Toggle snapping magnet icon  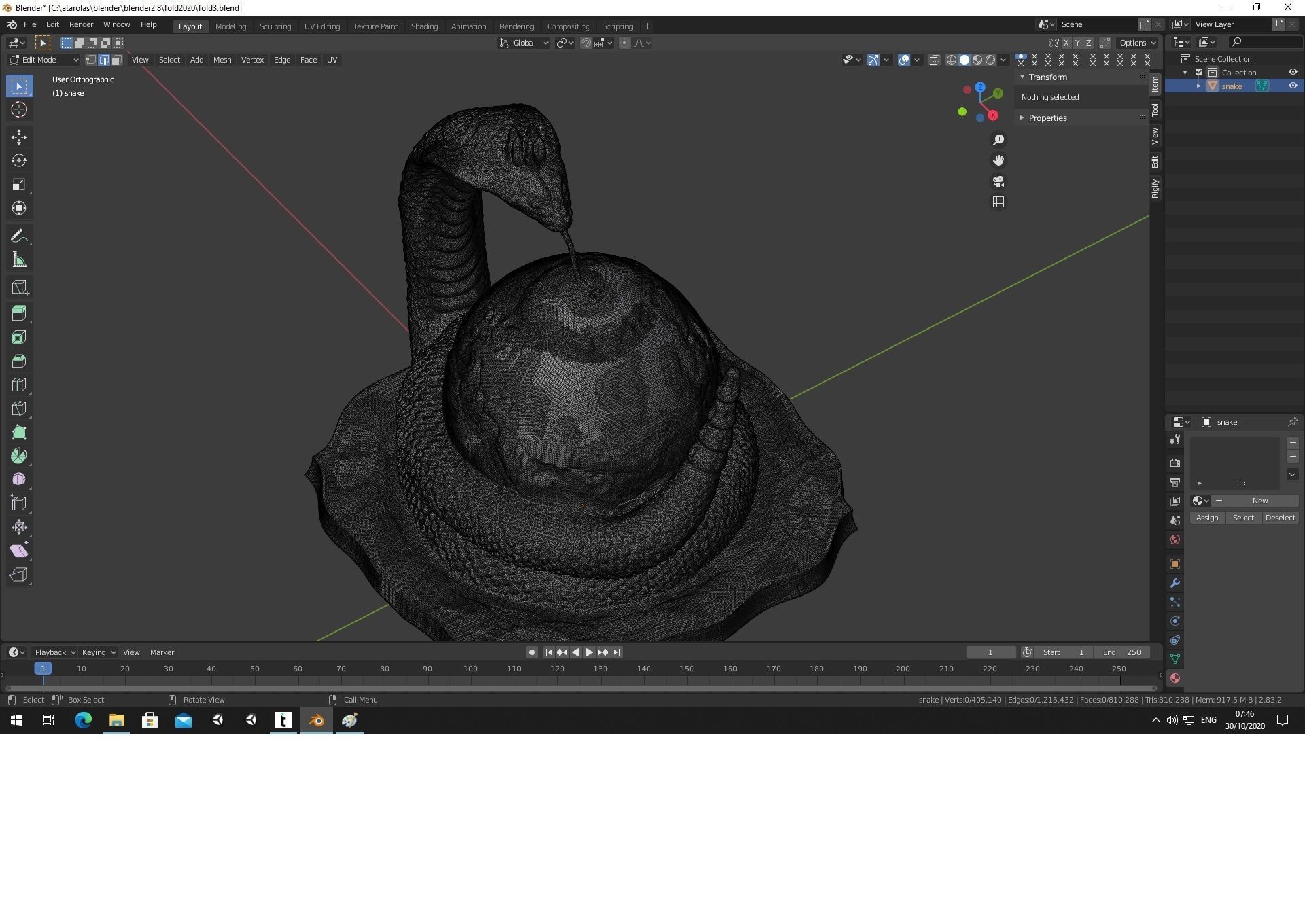point(585,43)
